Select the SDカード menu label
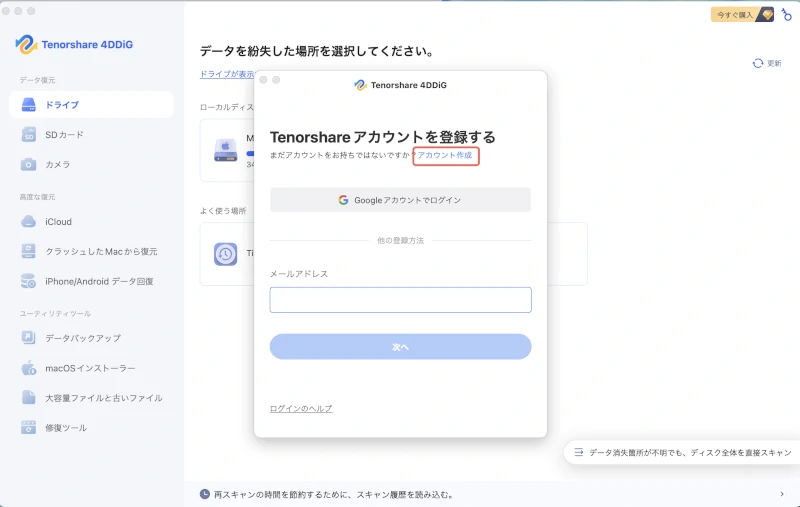Image resolution: width=800 pixels, height=507 pixels. 64,135
